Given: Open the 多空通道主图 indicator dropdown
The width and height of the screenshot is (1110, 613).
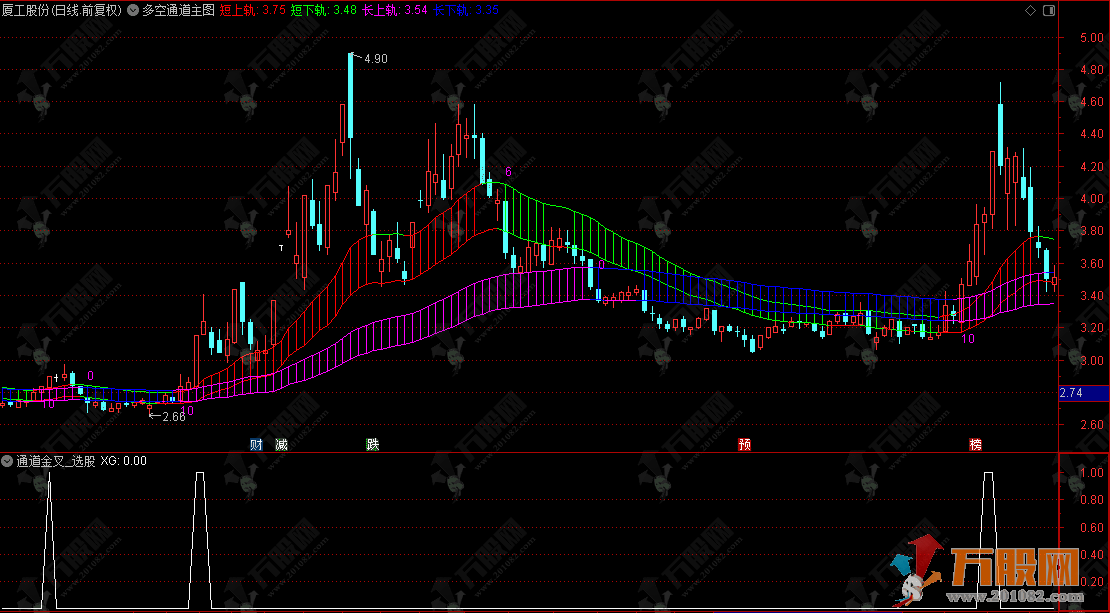Looking at the screenshot, I should 133,10.
